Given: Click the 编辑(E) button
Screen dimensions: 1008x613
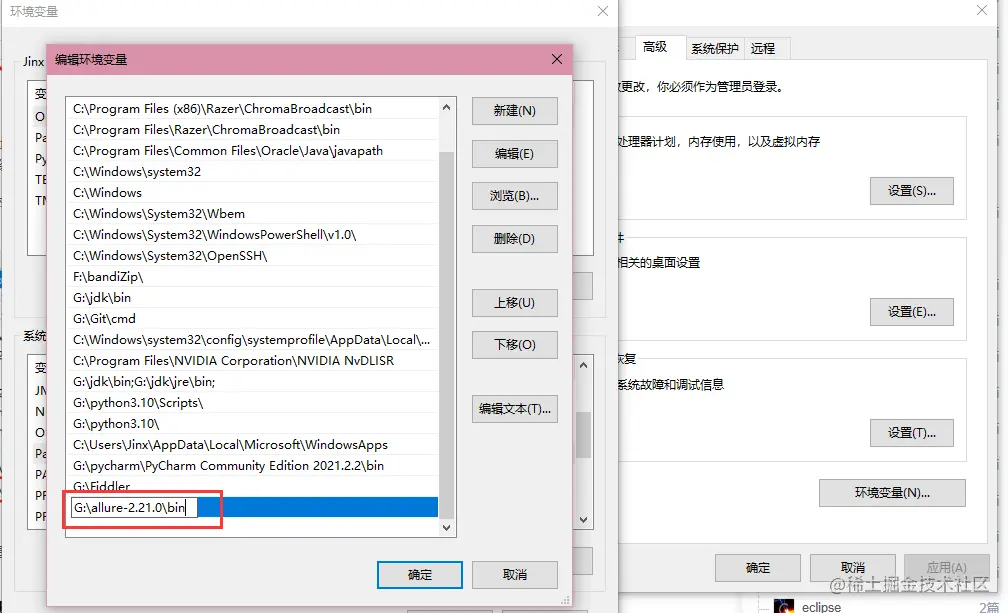Looking at the screenshot, I should click(514, 154).
